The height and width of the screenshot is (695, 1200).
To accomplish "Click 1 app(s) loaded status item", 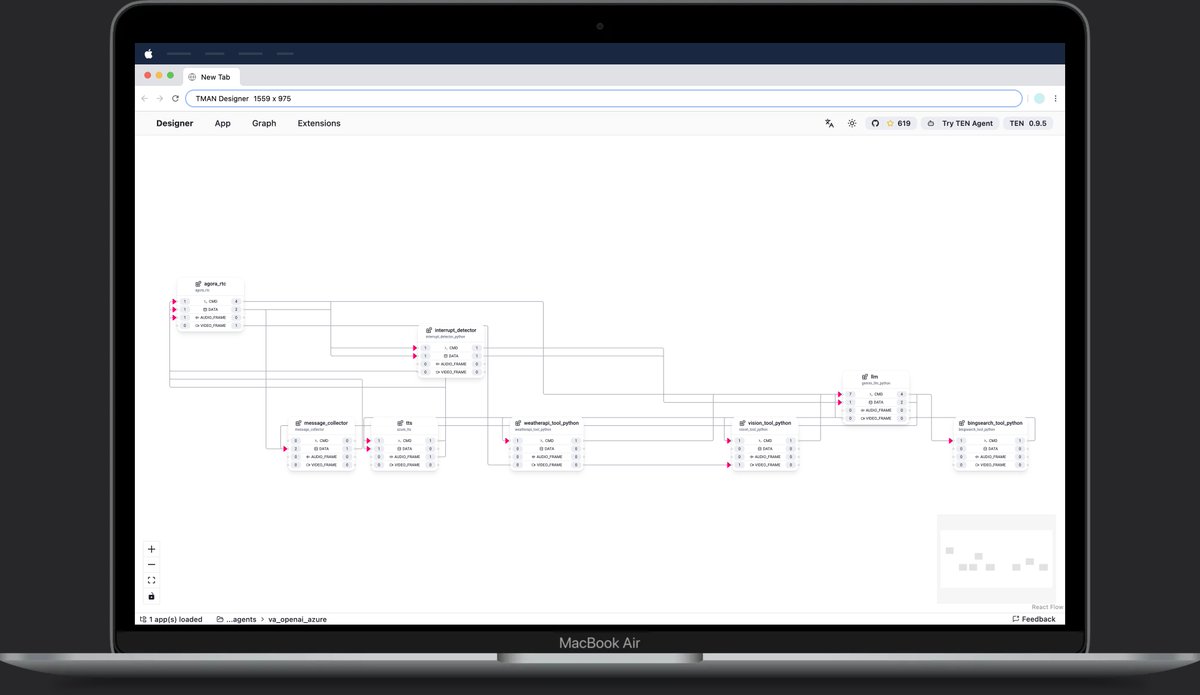I will [x=171, y=619].
